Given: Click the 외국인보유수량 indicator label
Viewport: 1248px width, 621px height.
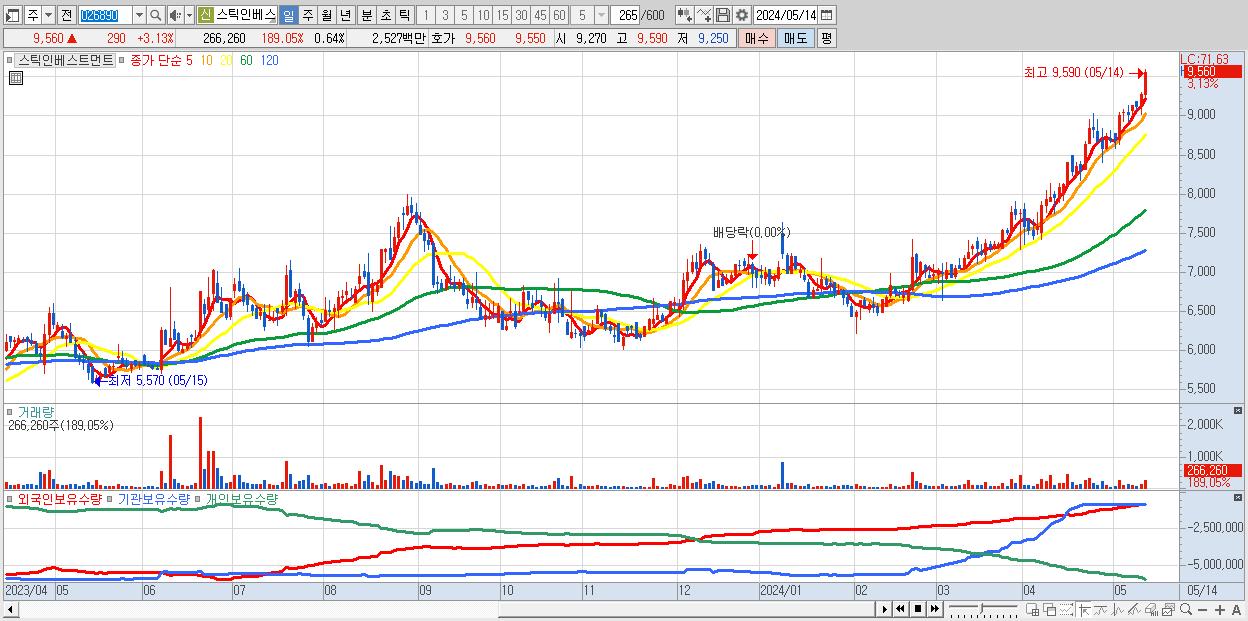Looking at the screenshot, I should coord(60,498).
